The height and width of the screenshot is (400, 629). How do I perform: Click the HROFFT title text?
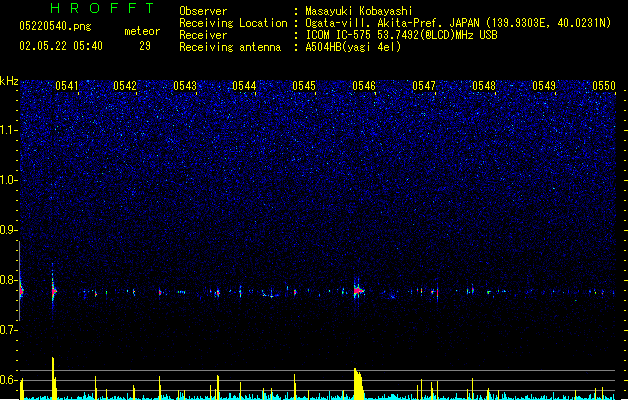(102, 8)
